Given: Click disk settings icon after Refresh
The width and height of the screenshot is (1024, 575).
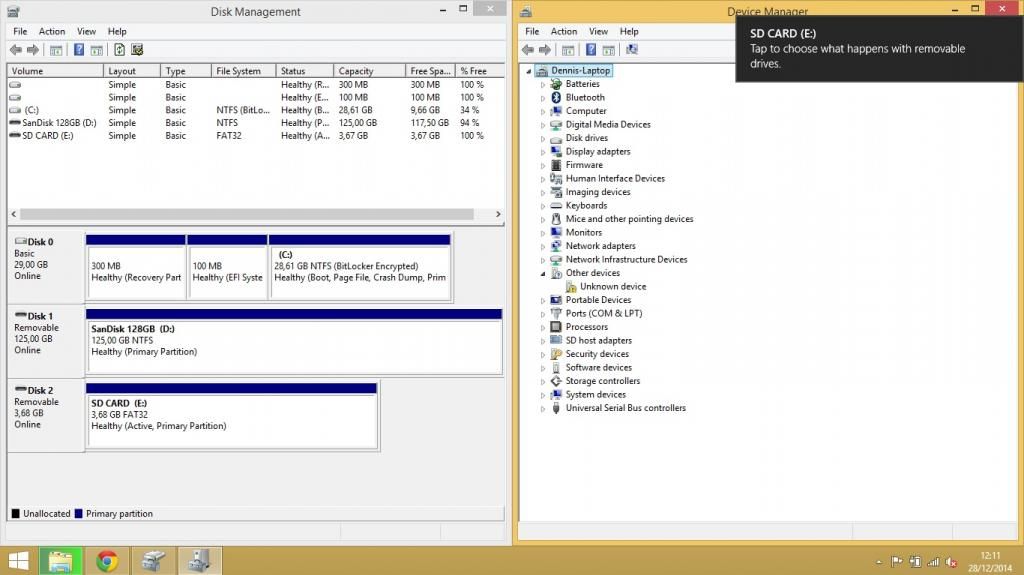Looking at the screenshot, I should [x=137, y=50].
